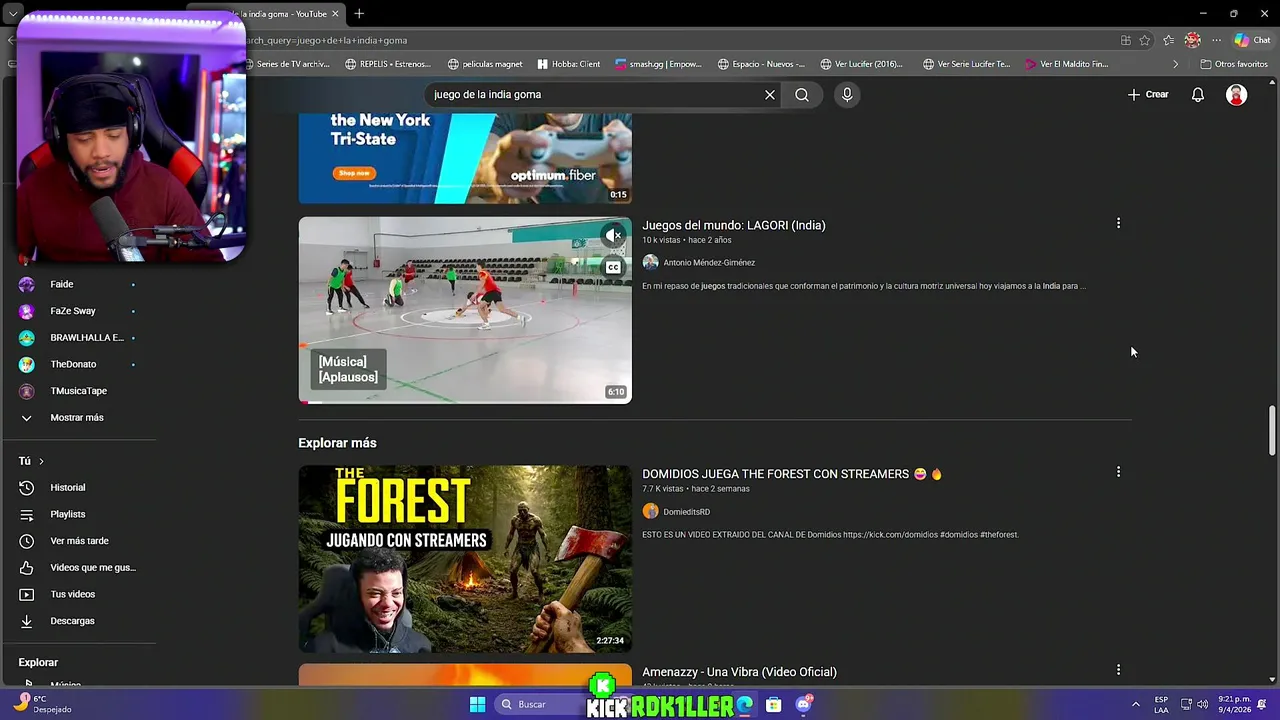Open the 'Ver Lucifer (2016)...' bookmark
The image size is (1280, 720).
point(861,64)
